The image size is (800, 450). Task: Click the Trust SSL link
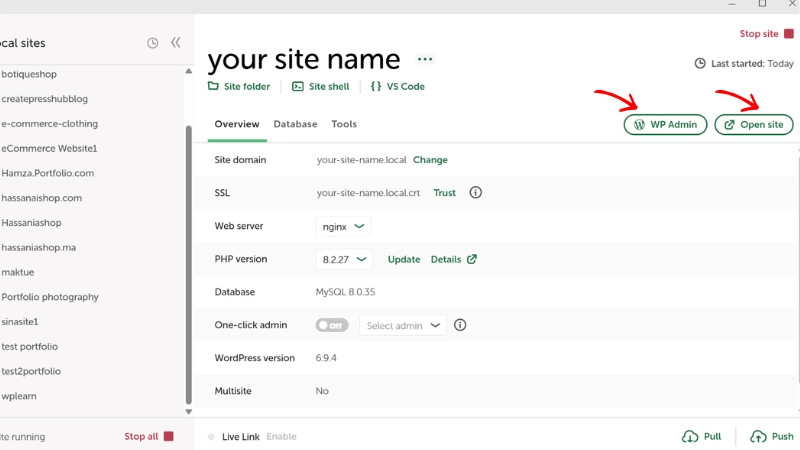[x=444, y=193]
